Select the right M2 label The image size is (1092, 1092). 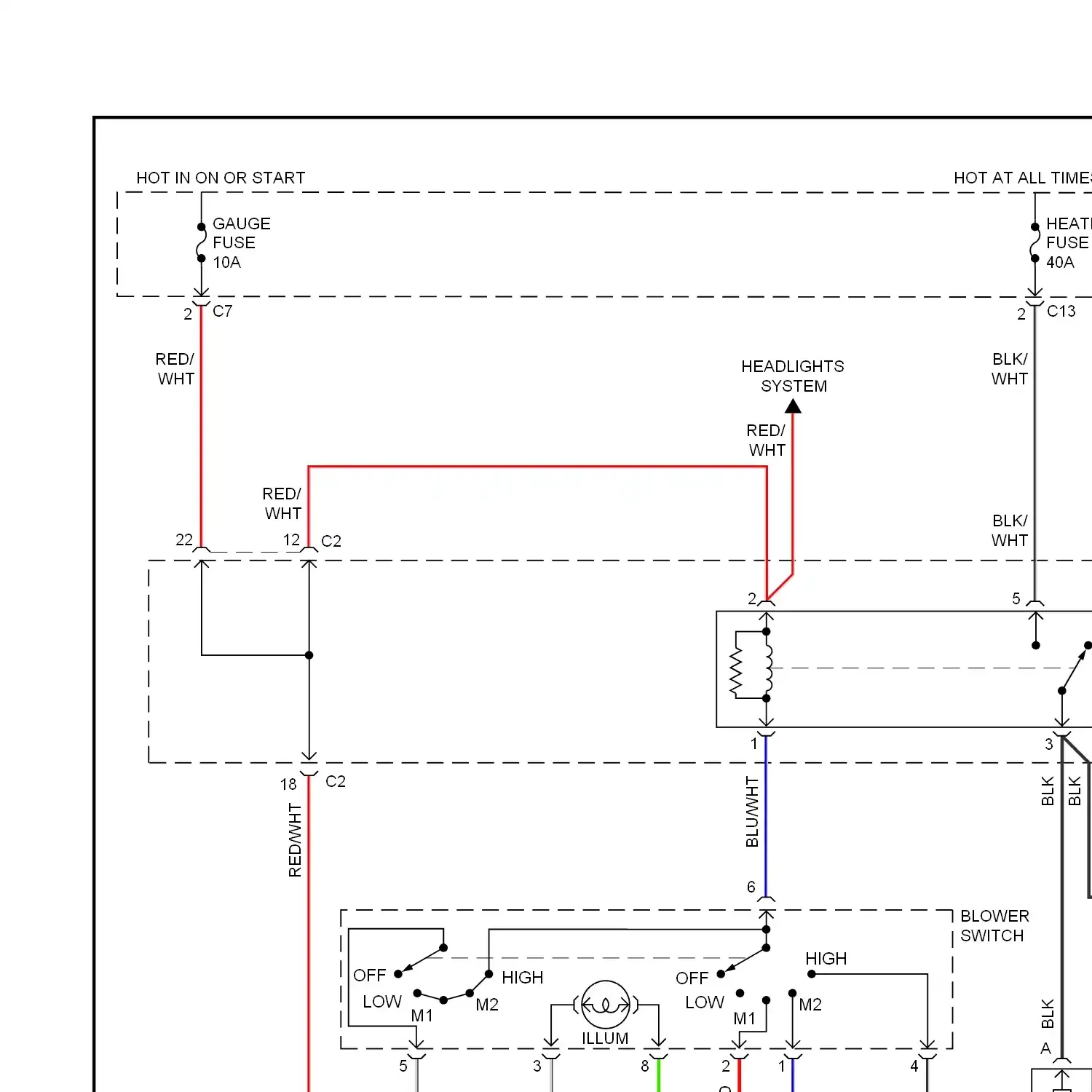click(810, 1005)
